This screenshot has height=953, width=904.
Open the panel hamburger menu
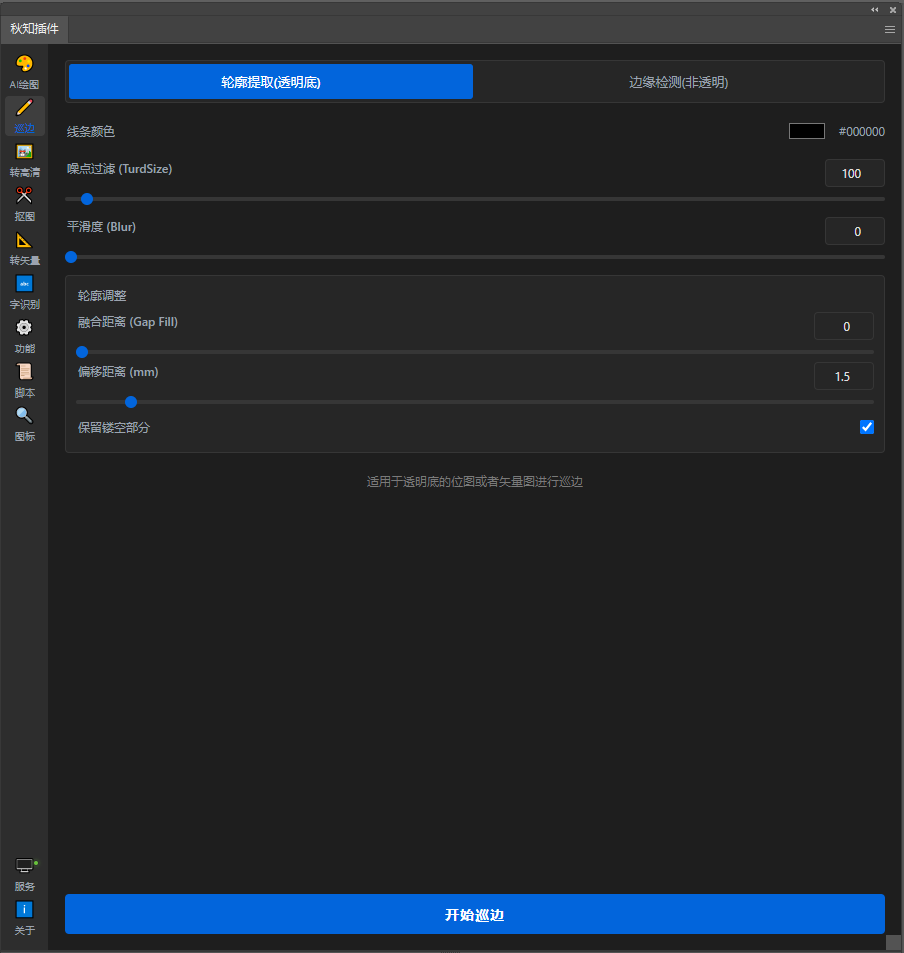[x=889, y=30]
